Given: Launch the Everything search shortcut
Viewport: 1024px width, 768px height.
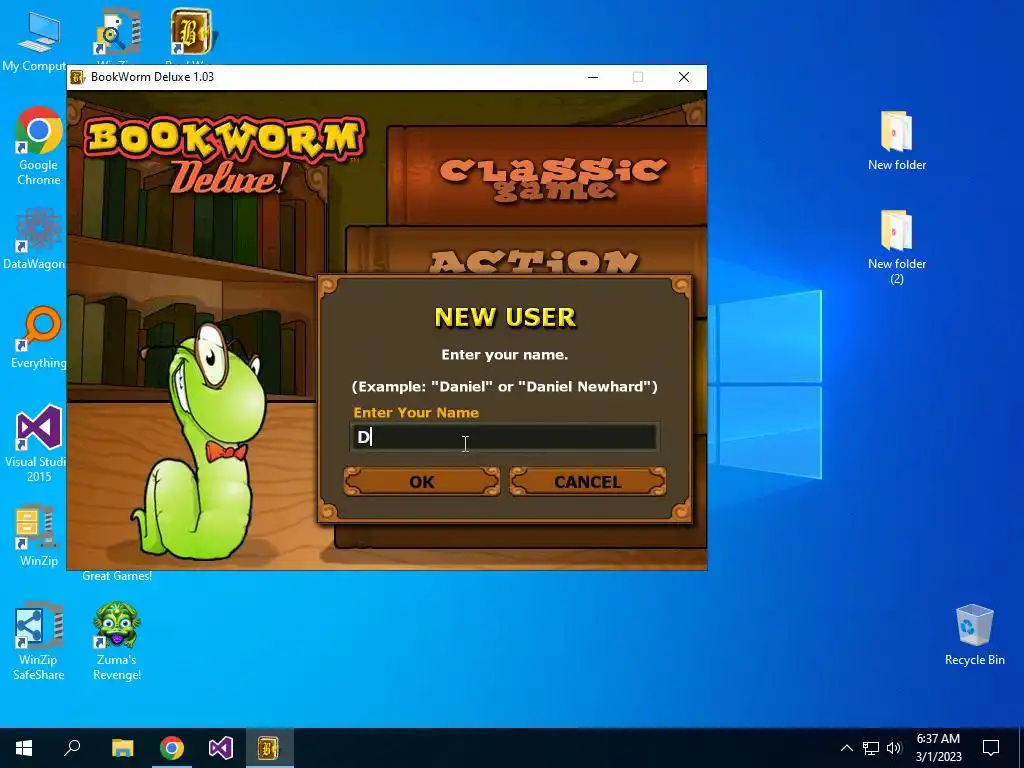Looking at the screenshot, I should tap(39, 337).
